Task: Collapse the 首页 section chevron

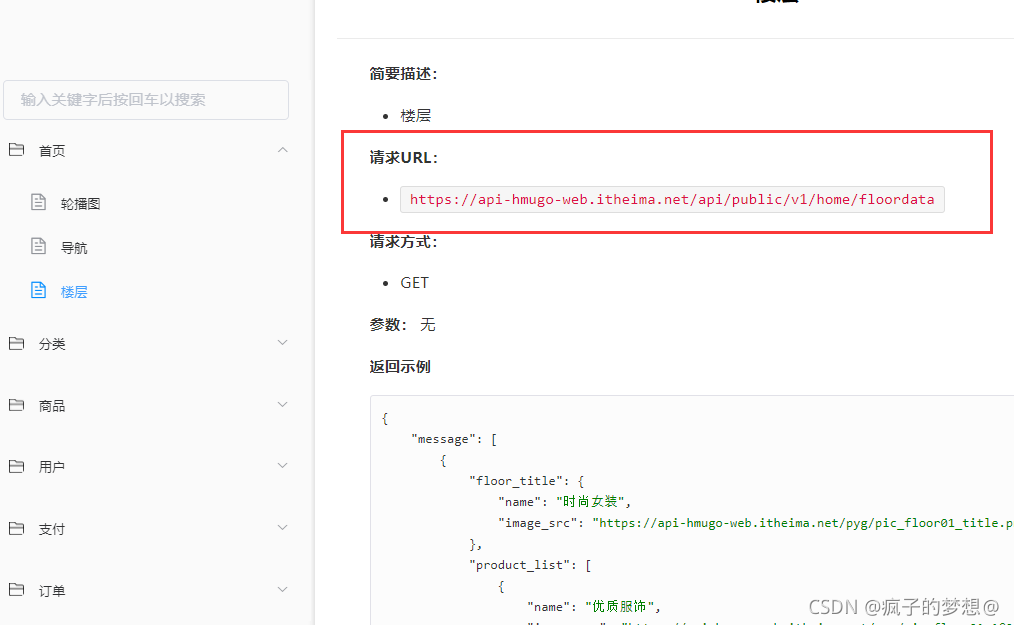Action: pyautogui.click(x=283, y=150)
